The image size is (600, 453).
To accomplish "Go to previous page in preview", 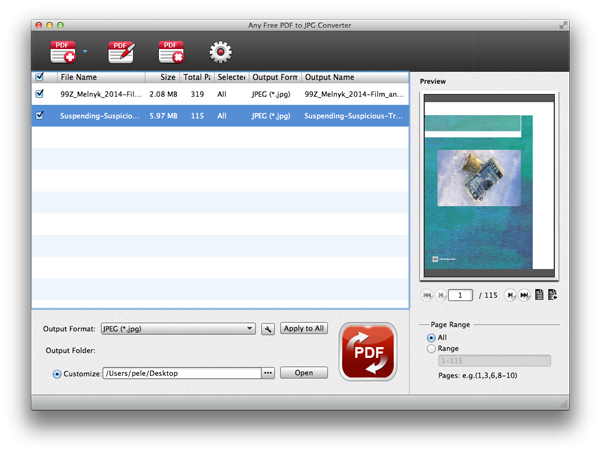I will click(x=441, y=295).
